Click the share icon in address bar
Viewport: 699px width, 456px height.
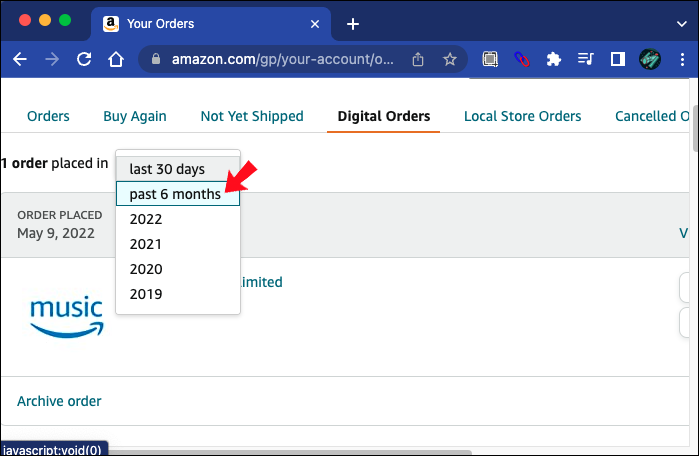pyautogui.click(x=418, y=59)
